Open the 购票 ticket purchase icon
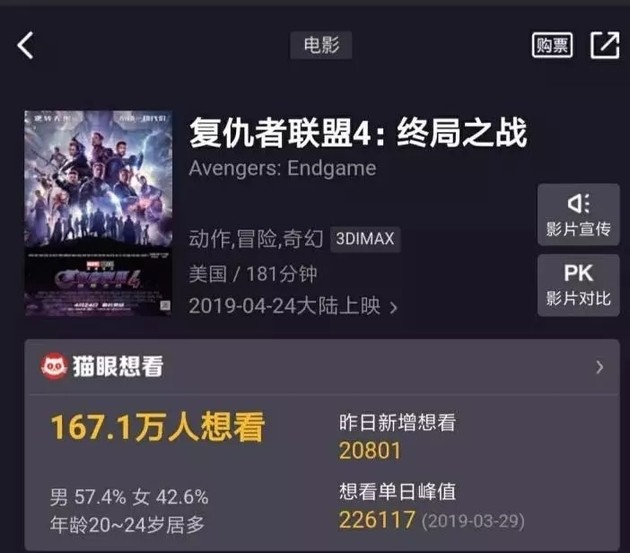 (552, 45)
